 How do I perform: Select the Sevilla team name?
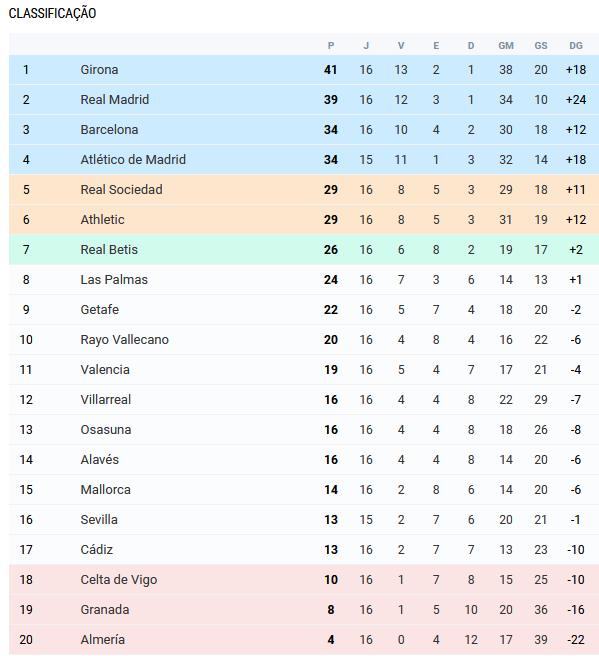[99, 520]
